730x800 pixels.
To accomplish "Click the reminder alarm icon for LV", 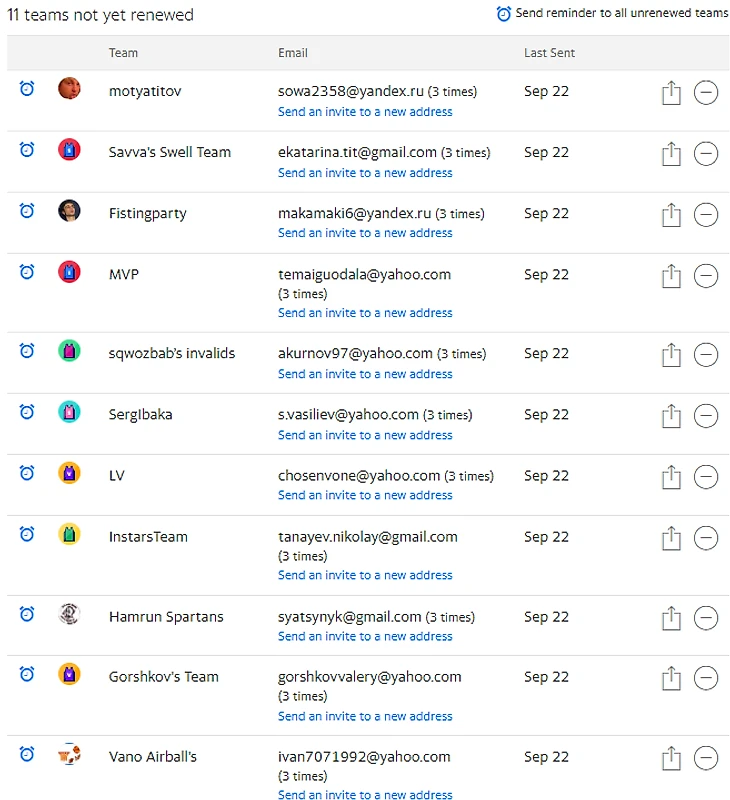I will tap(27, 473).
